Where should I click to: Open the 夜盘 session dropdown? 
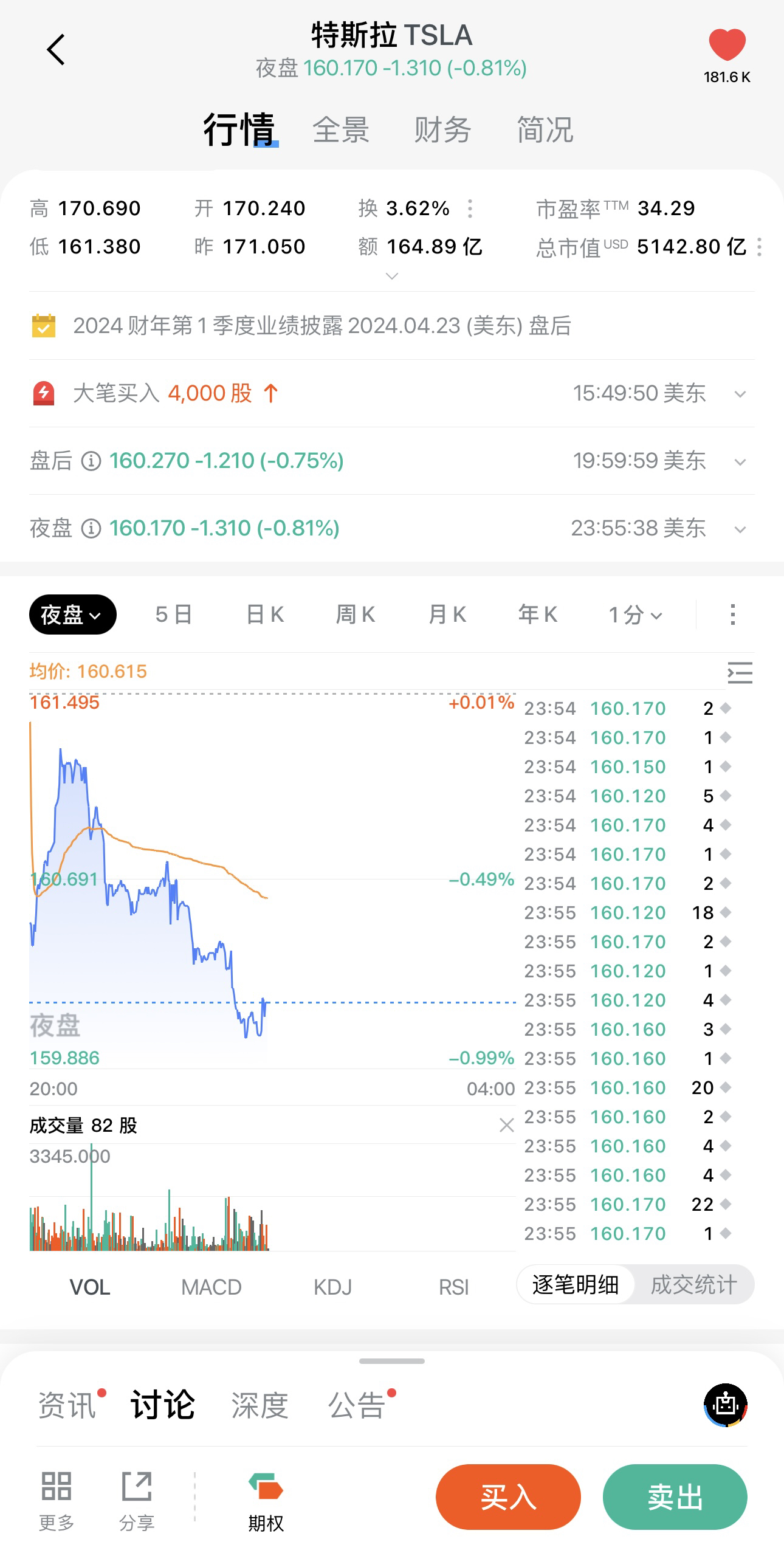(x=72, y=614)
